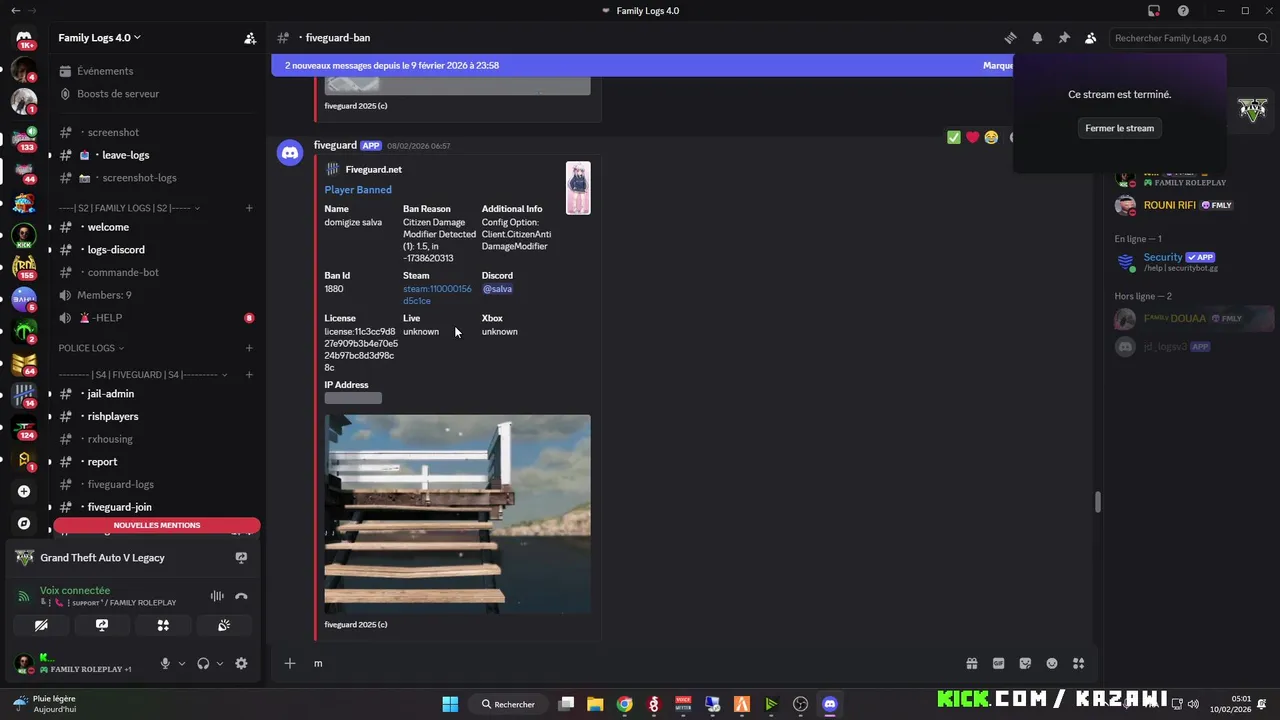This screenshot has height=720, width=1280.
Task: Open audio output options chevron
Action: 219,663
